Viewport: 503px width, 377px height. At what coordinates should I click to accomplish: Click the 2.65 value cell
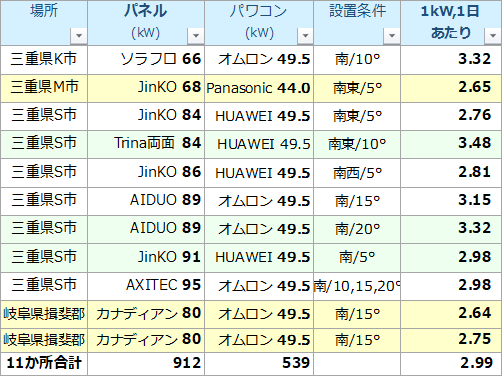click(x=451, y=88)
